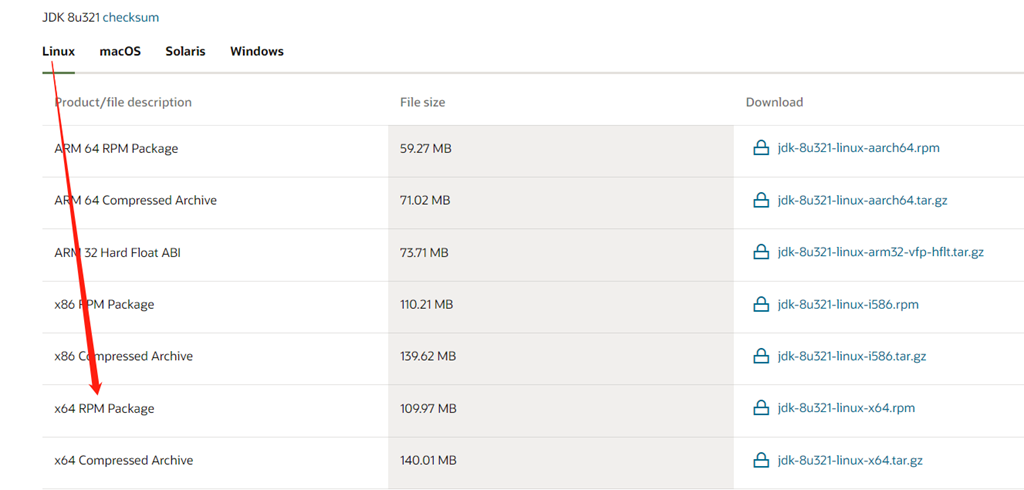Download jdk-8u321-linux-aarch64.rpm file
Screen dimensions: 1024x490
click(x=858, y=148)
